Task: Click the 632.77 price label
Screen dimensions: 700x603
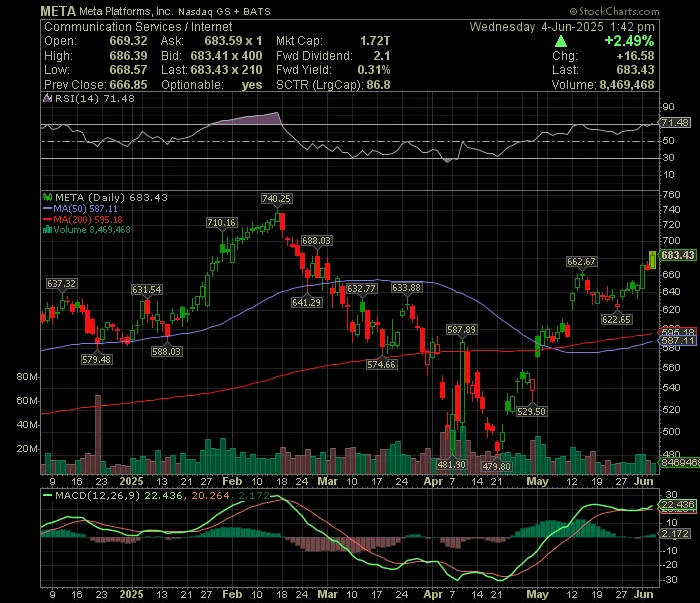Action: coord(362,288)
